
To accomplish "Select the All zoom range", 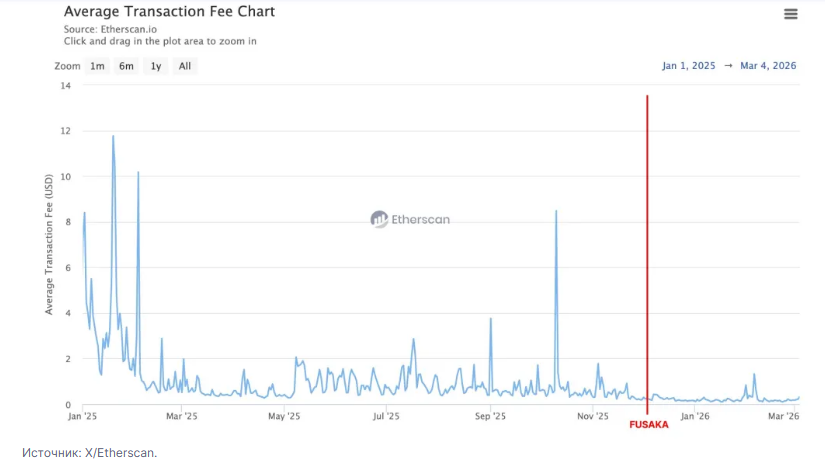I will coord(185,66).
